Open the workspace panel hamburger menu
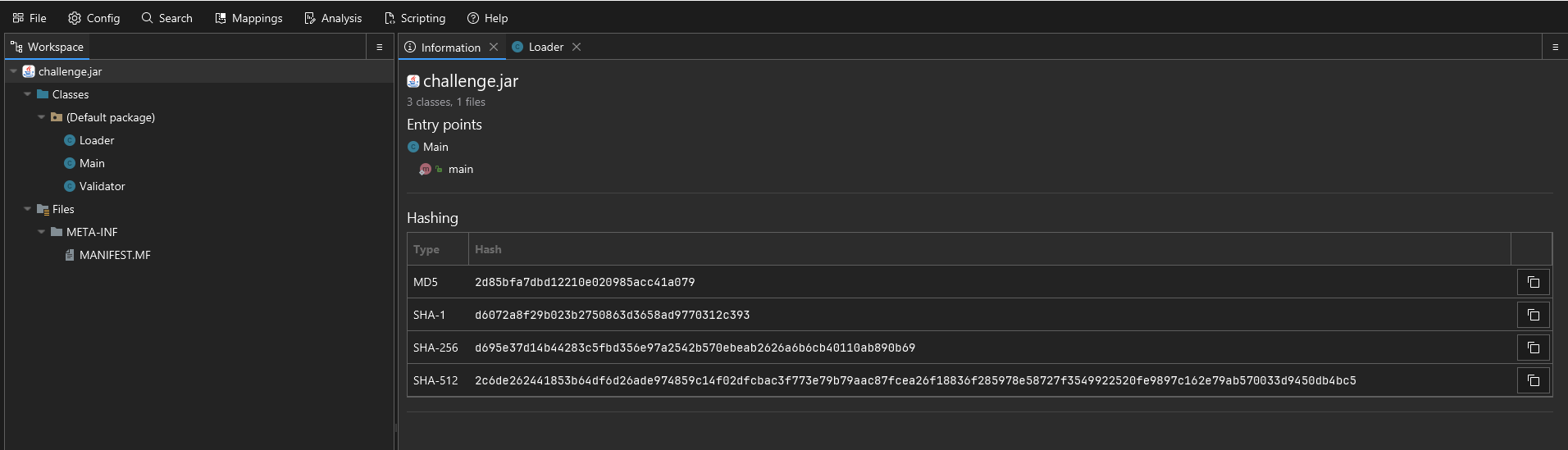 (x=379, y=48)
